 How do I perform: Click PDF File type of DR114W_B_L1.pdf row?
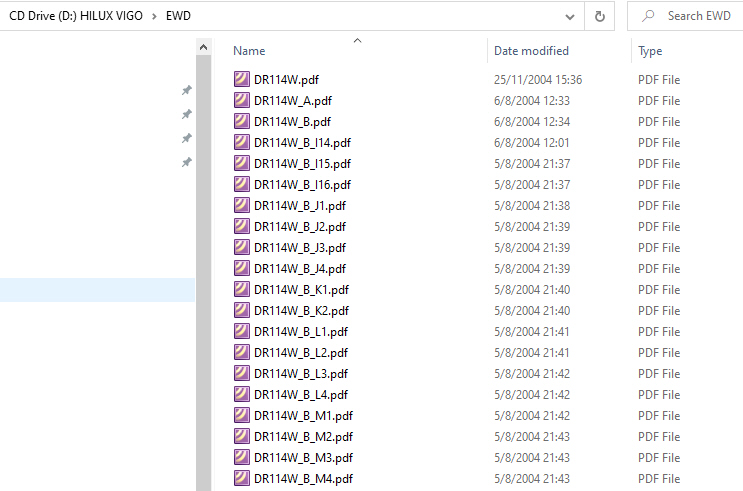(x=659, y=331)
